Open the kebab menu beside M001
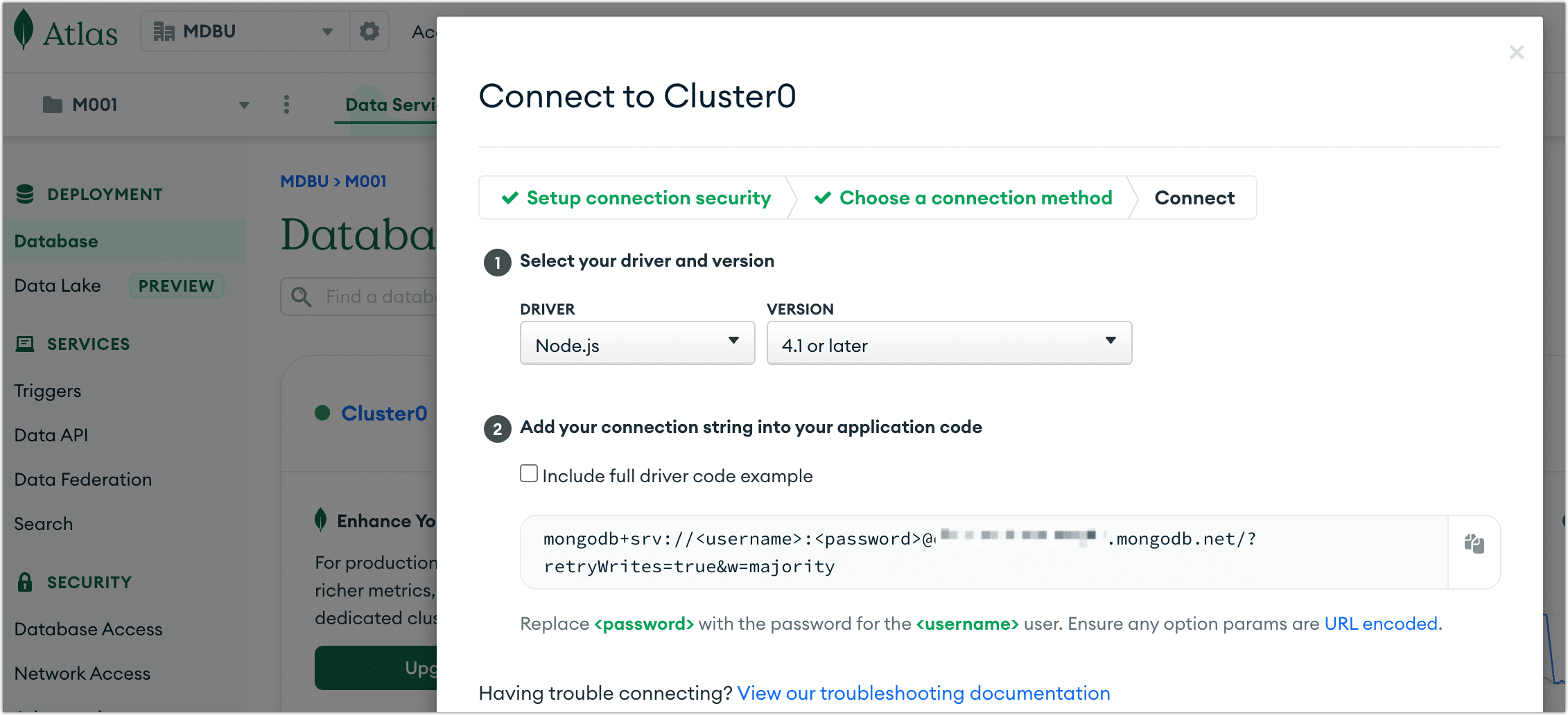 tap(286, 104)
